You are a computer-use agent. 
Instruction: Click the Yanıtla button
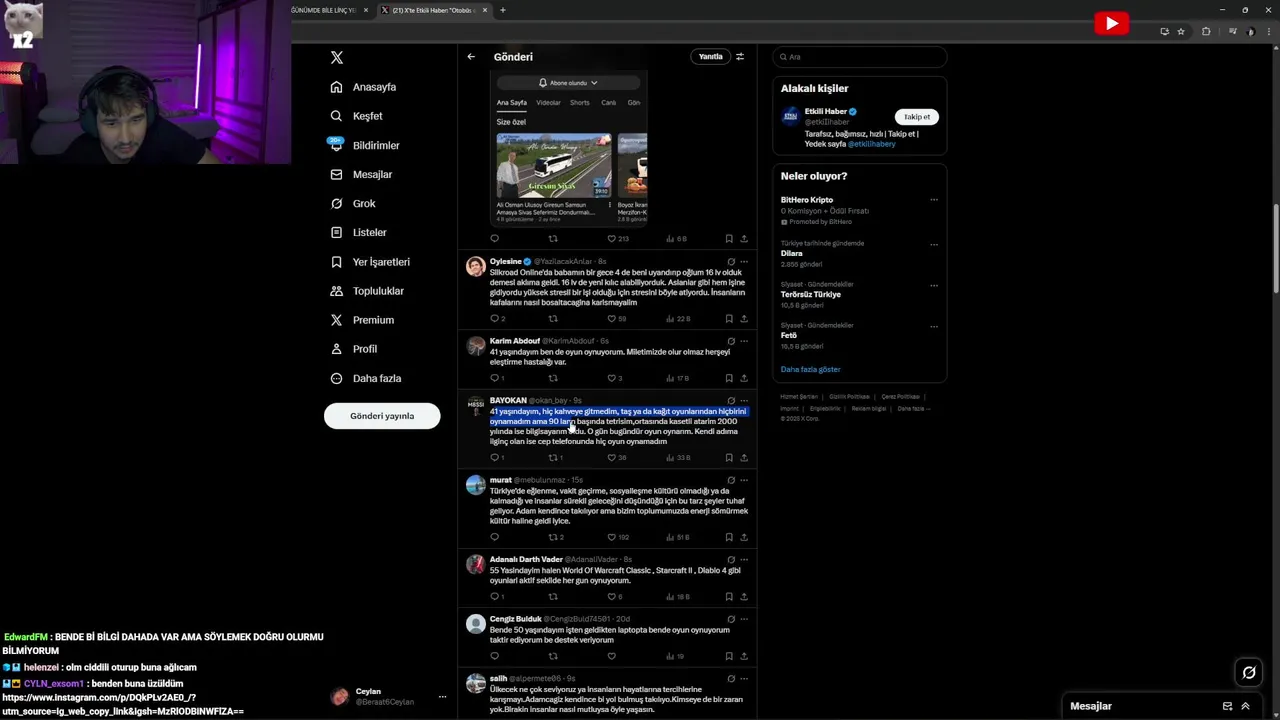710,57
